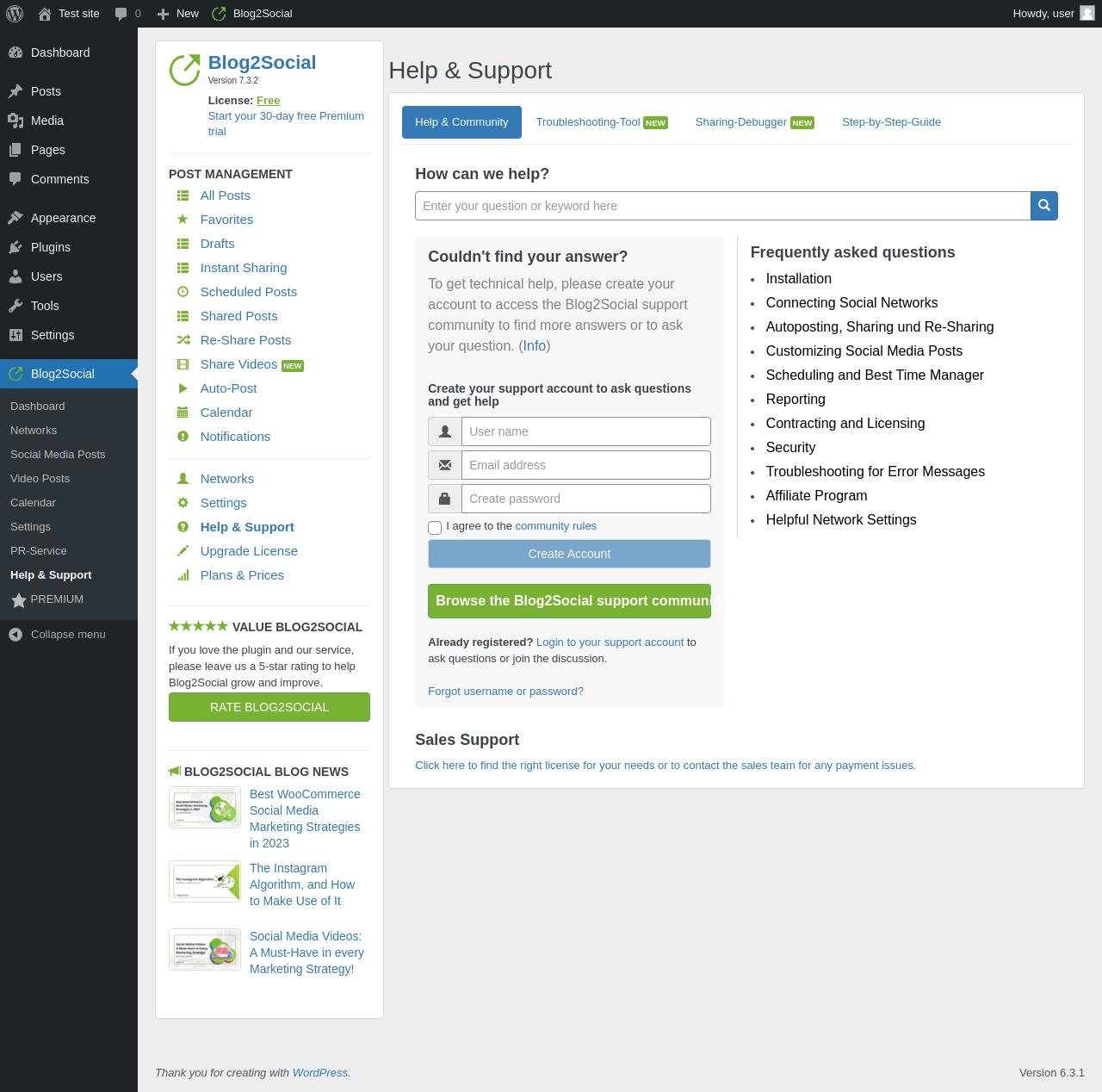Click the question or keyword search field

coord(723,206)
